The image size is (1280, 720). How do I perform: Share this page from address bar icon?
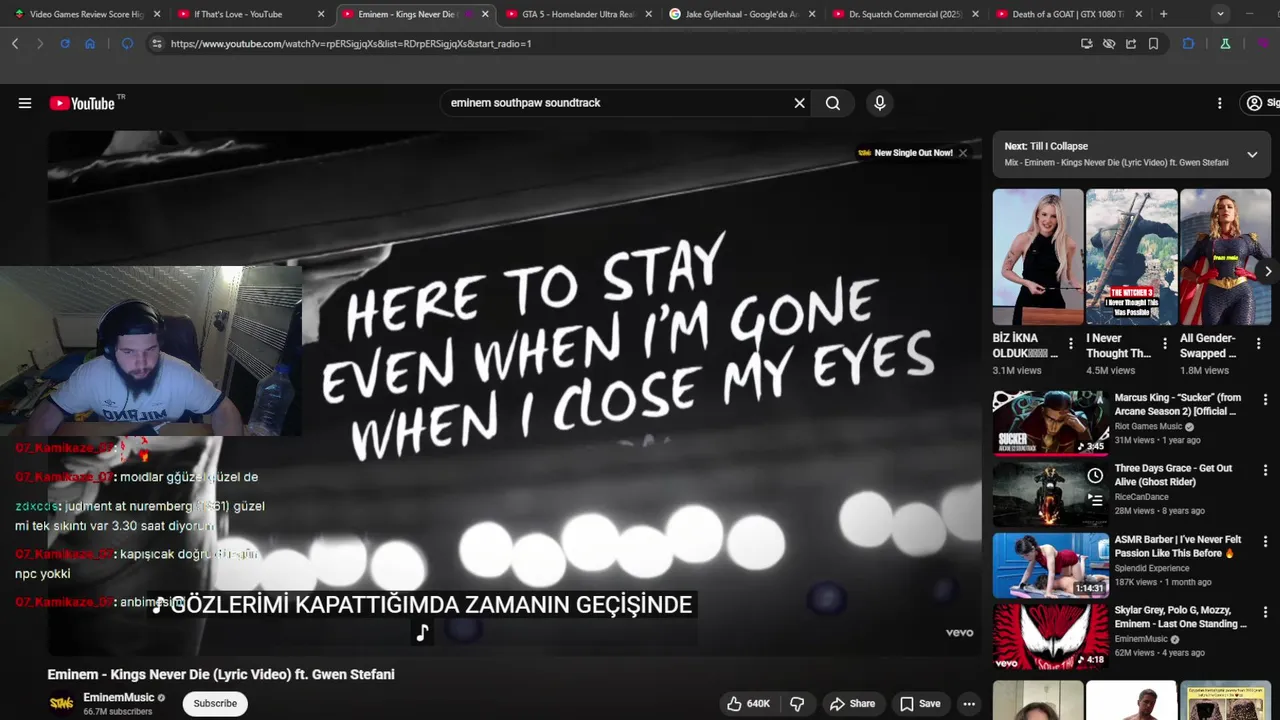(1131, 44)
